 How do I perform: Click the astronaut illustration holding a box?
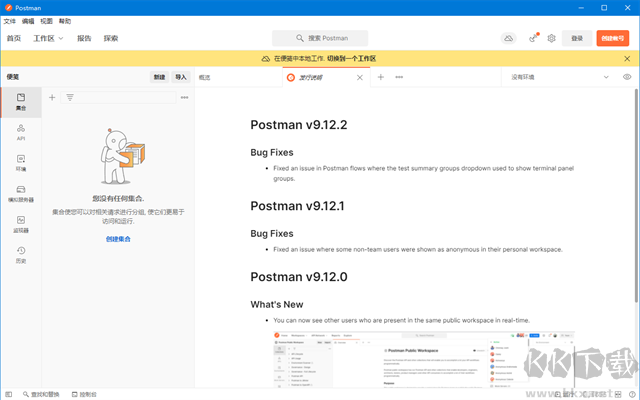122,156
